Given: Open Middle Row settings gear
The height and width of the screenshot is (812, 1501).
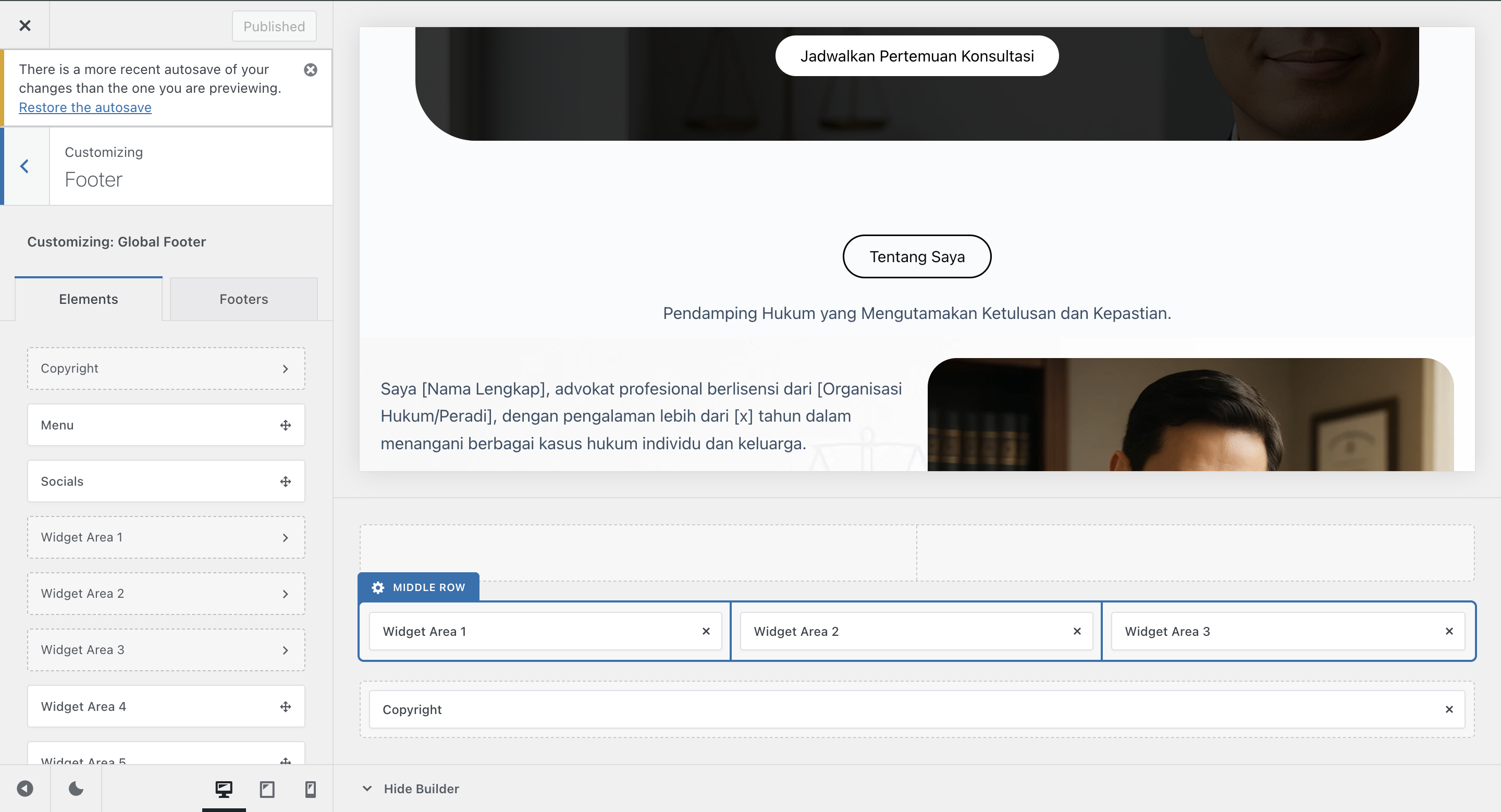Looking at the screenshot, I should pyautogui.click(x=377, y=587).
